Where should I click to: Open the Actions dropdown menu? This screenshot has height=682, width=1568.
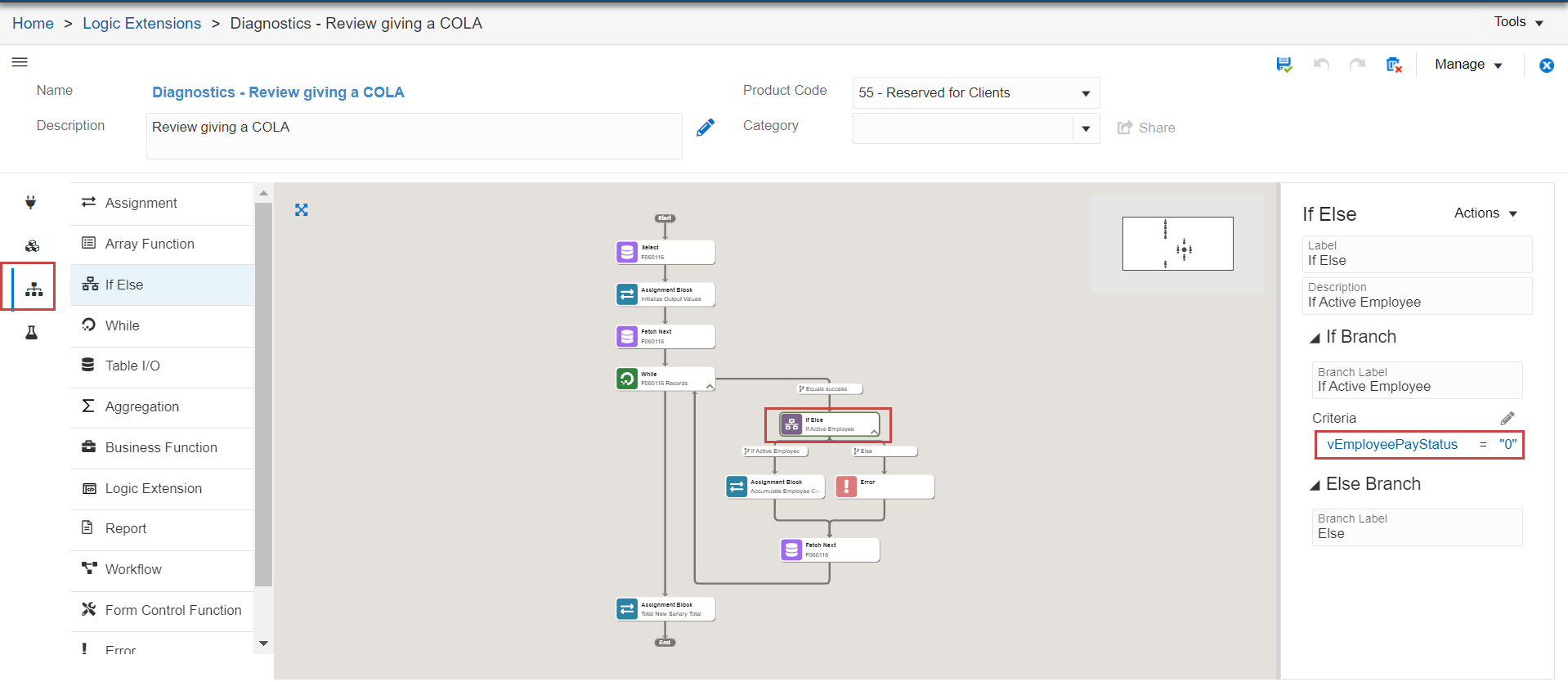click(1485, 213)
